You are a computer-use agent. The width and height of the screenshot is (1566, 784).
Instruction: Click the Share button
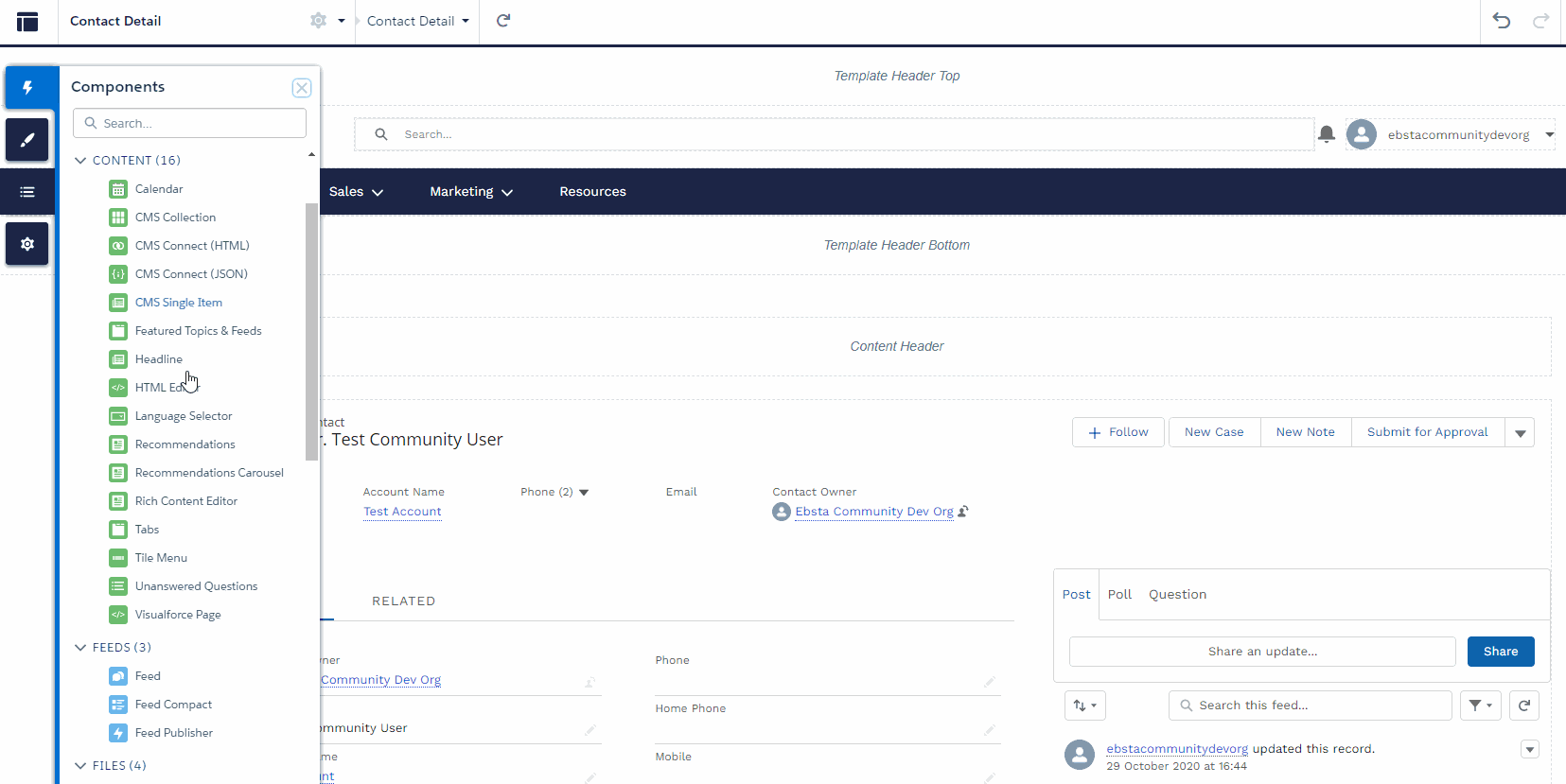click(1500, 652)
